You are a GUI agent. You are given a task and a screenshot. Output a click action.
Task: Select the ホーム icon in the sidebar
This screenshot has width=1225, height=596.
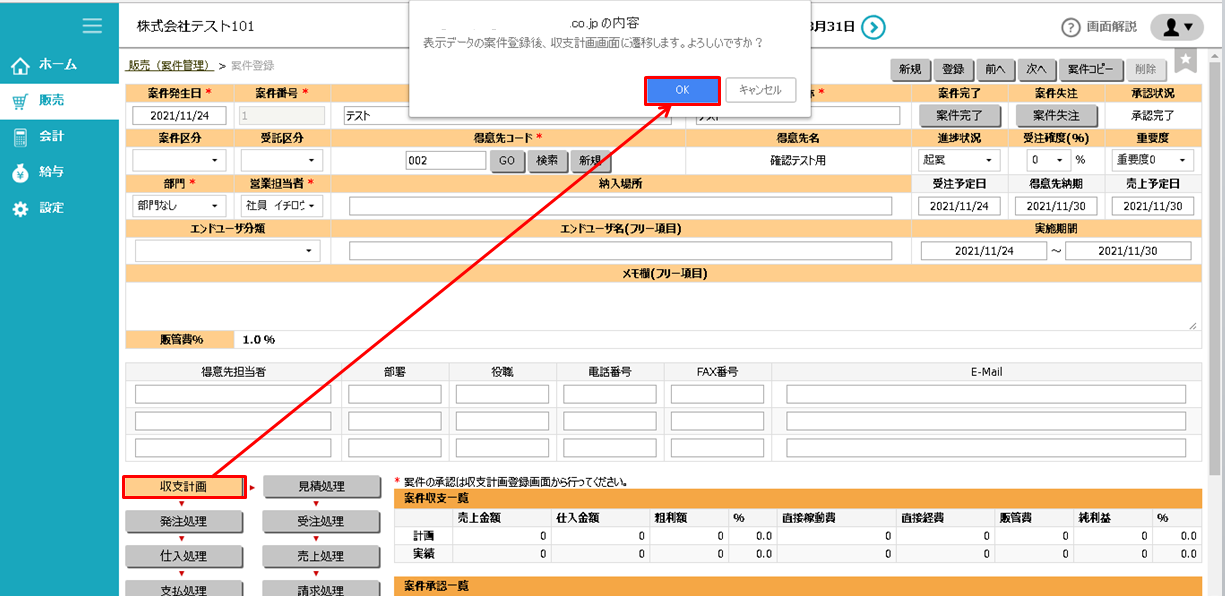22,65
